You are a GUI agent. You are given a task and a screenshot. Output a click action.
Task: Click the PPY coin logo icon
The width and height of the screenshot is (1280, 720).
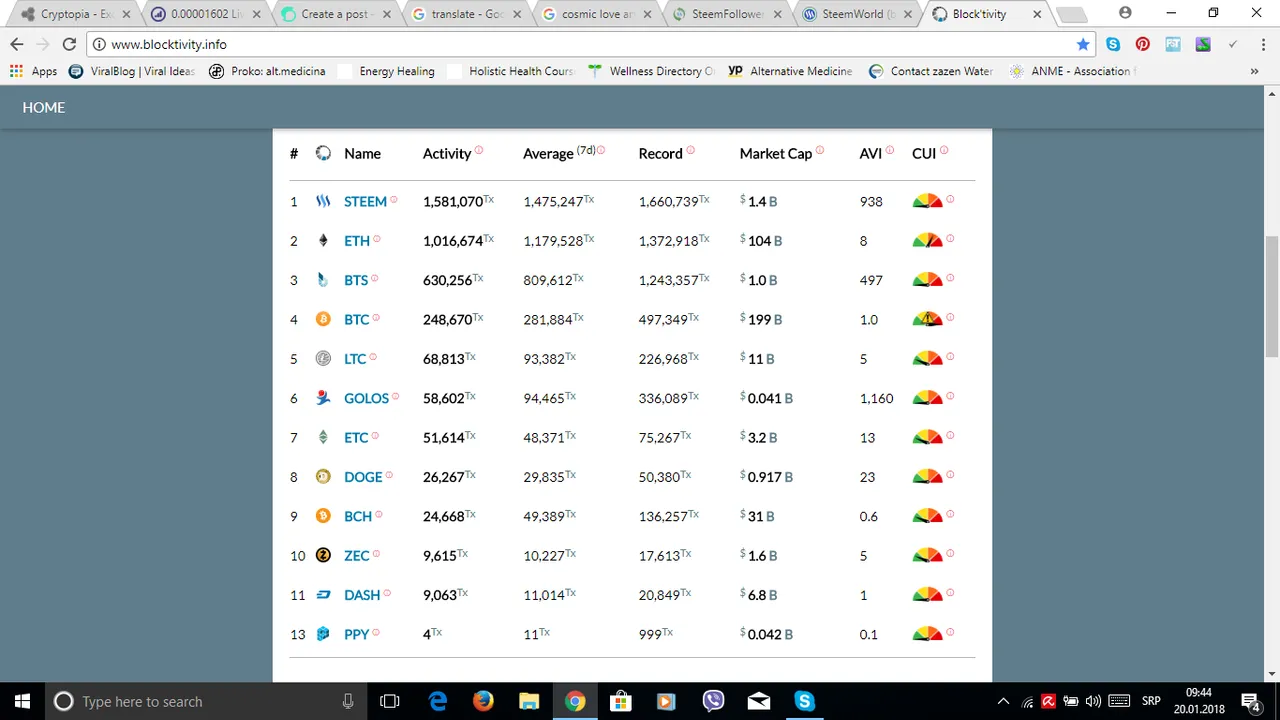(x=323, y=634)
